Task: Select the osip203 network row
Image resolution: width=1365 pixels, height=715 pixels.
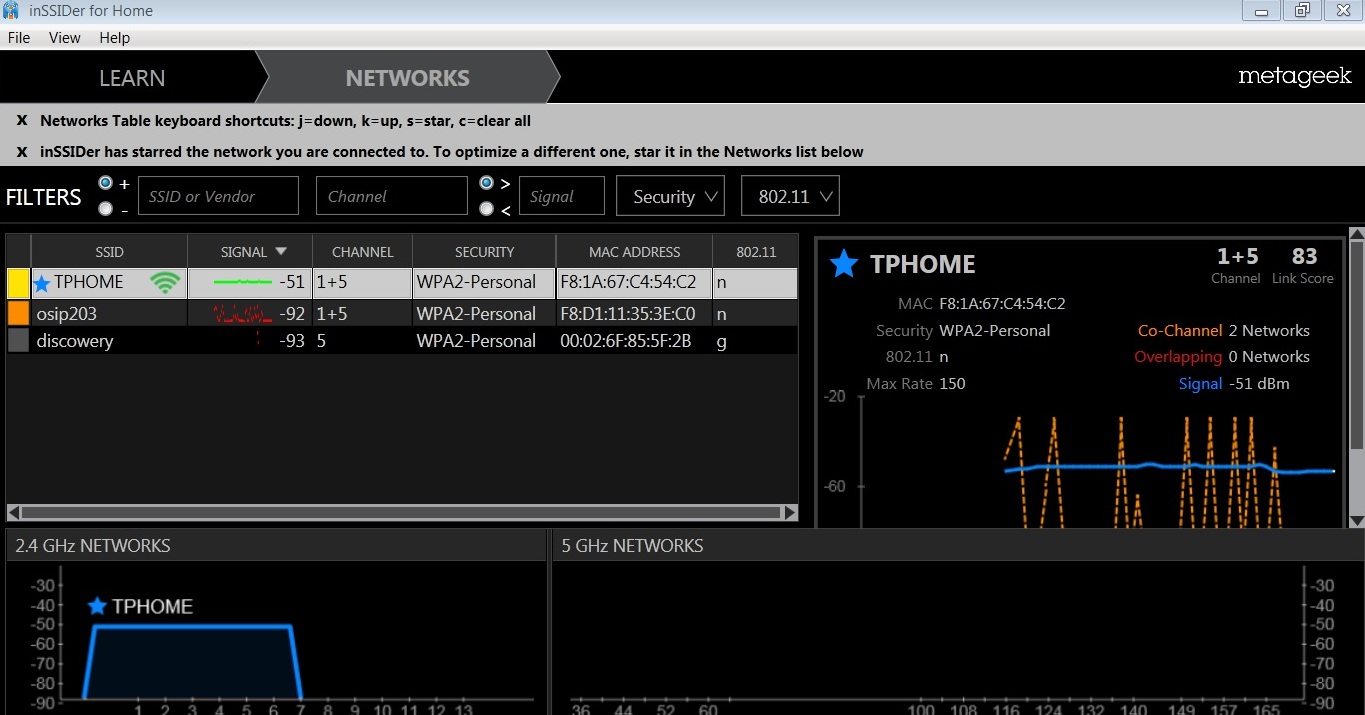Action: (402, 313)
